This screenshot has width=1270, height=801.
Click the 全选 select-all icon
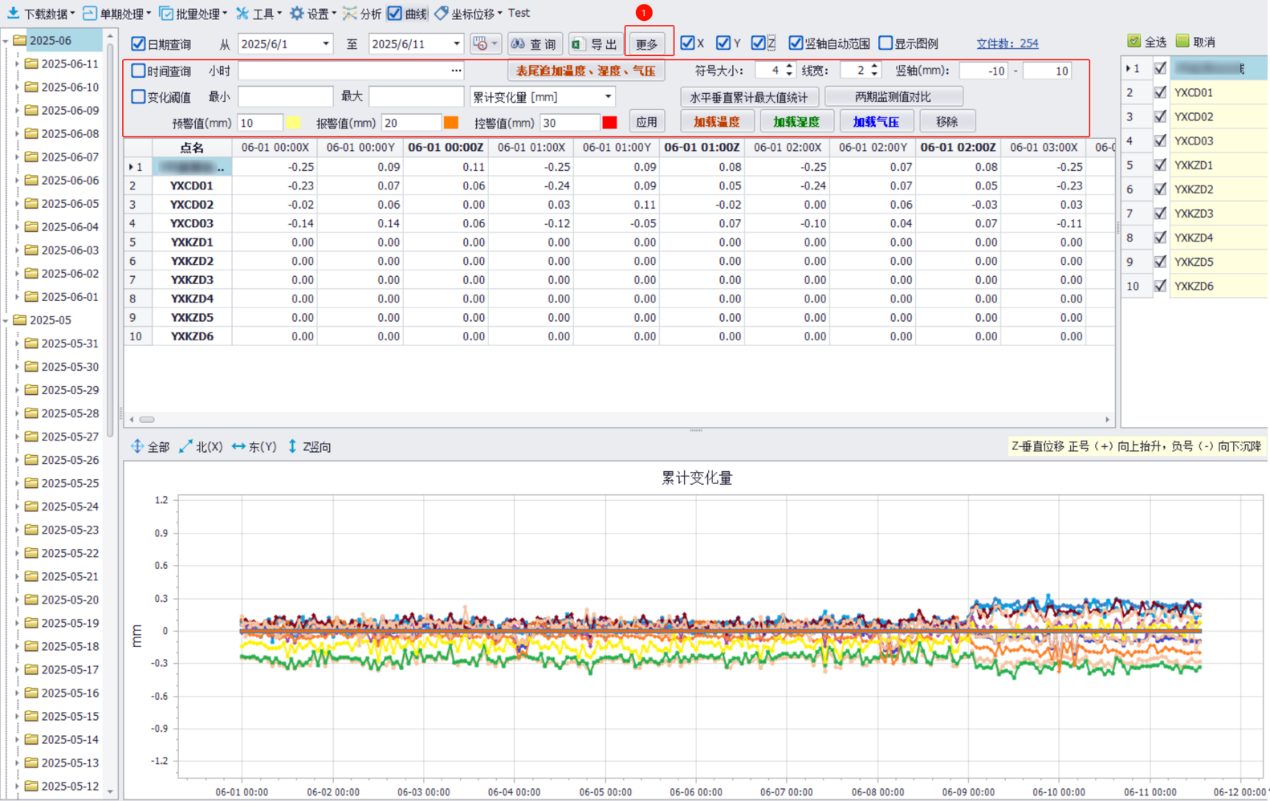[1134, 42]
